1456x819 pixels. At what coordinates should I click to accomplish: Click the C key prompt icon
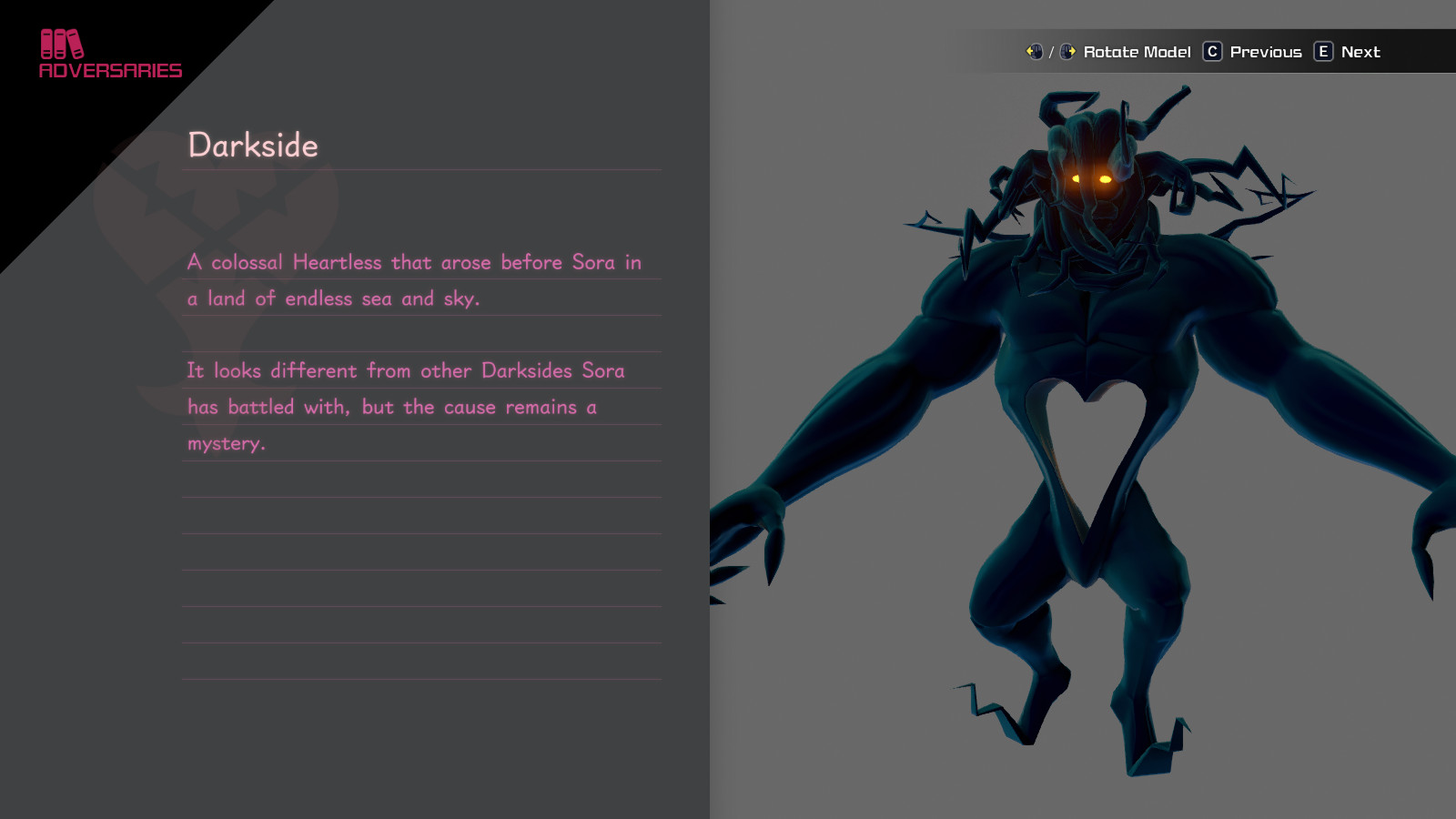pyautogui.click(x=1211, y=52)
